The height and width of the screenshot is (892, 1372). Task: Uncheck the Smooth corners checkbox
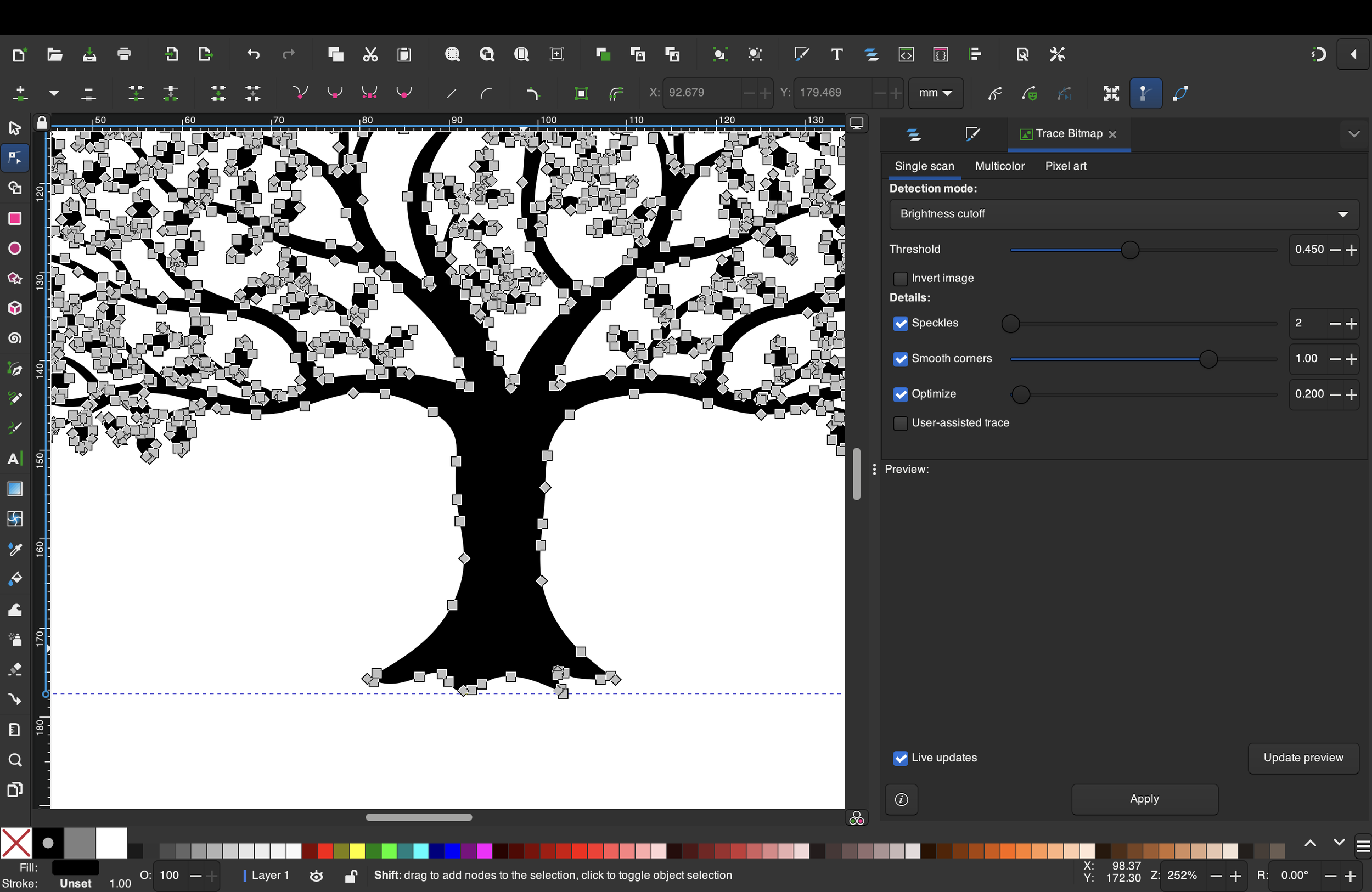900,359
